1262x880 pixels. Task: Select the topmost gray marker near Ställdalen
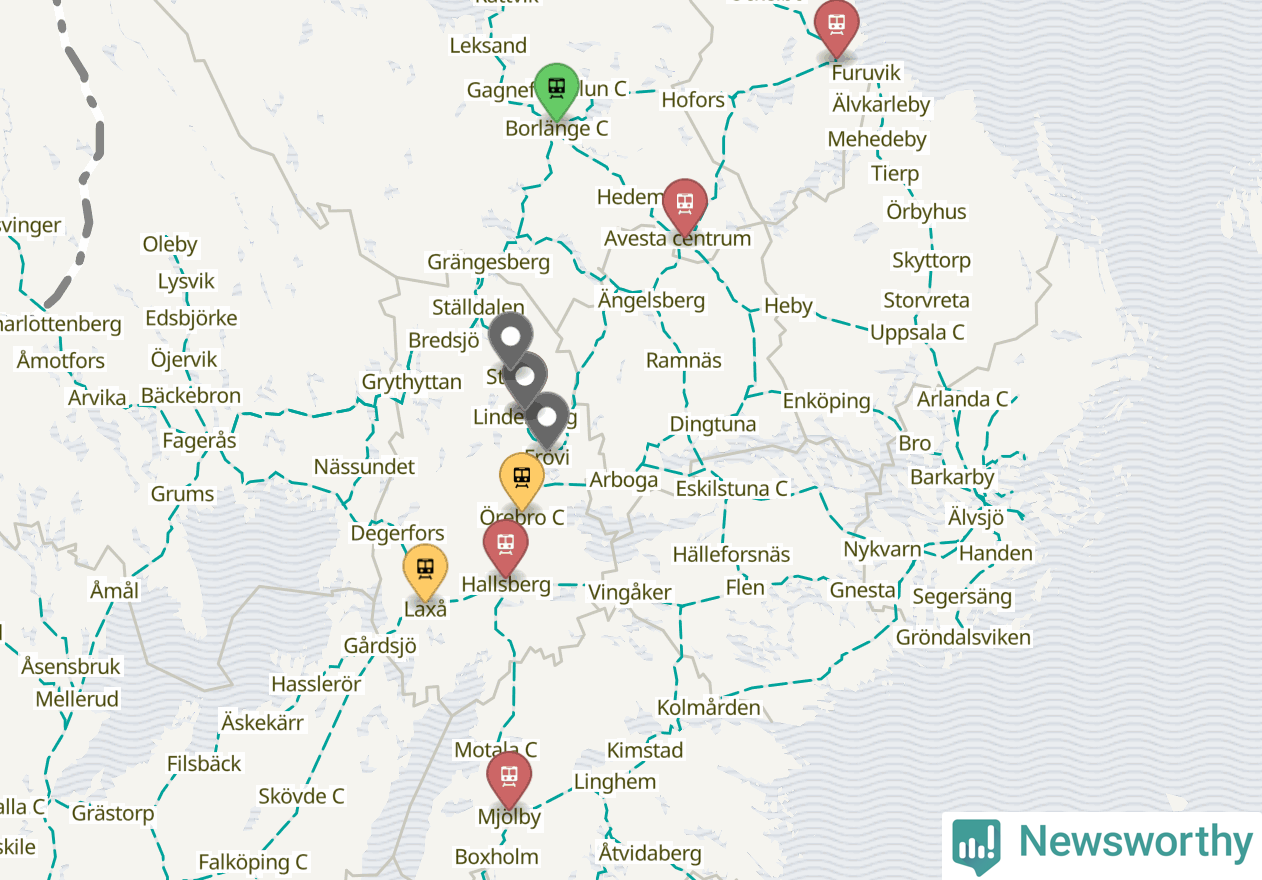click(x=511, y=339)
